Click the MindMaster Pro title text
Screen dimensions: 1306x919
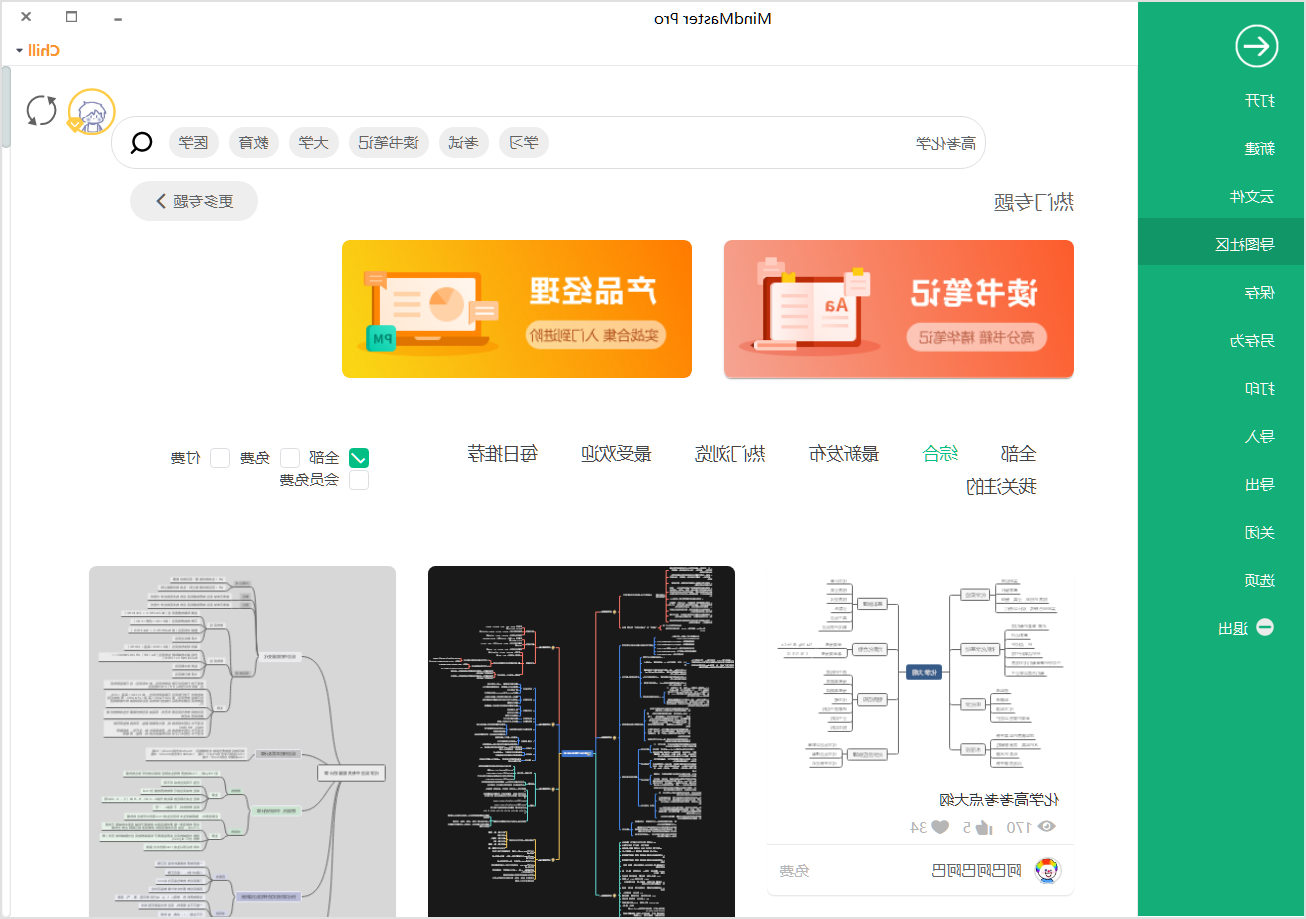click(x=712, y=18)
